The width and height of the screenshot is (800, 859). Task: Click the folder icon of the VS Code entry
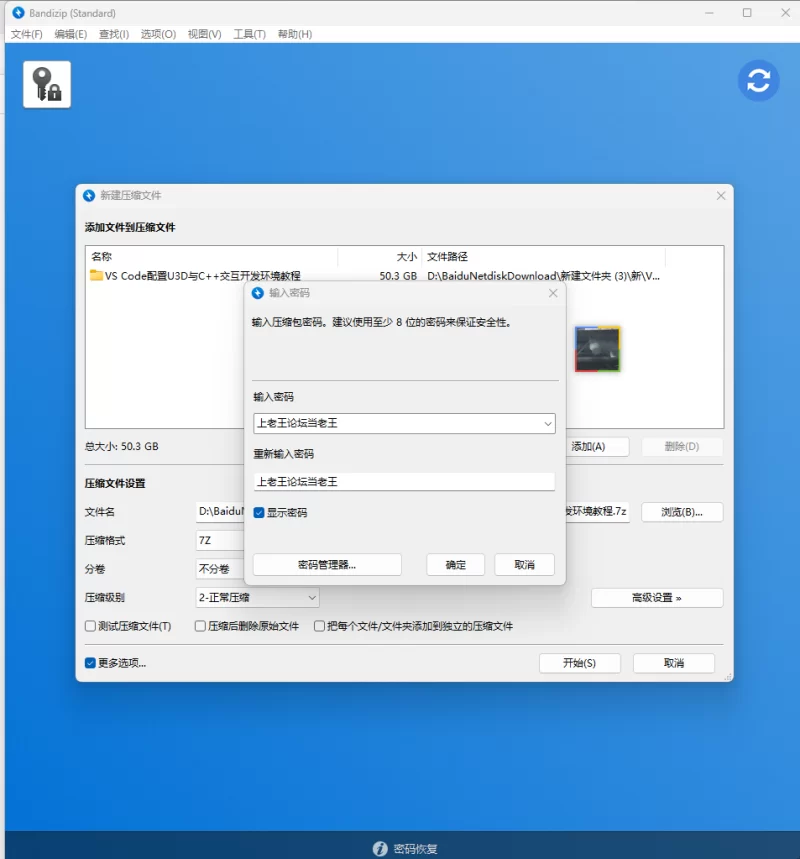(96, 275)
